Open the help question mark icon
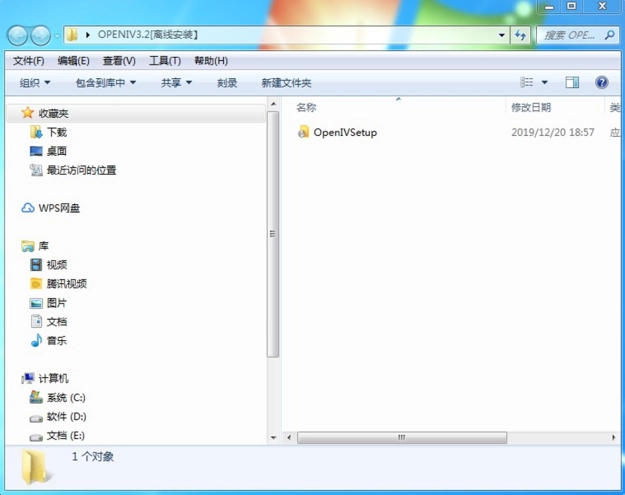 pos(602,83)
